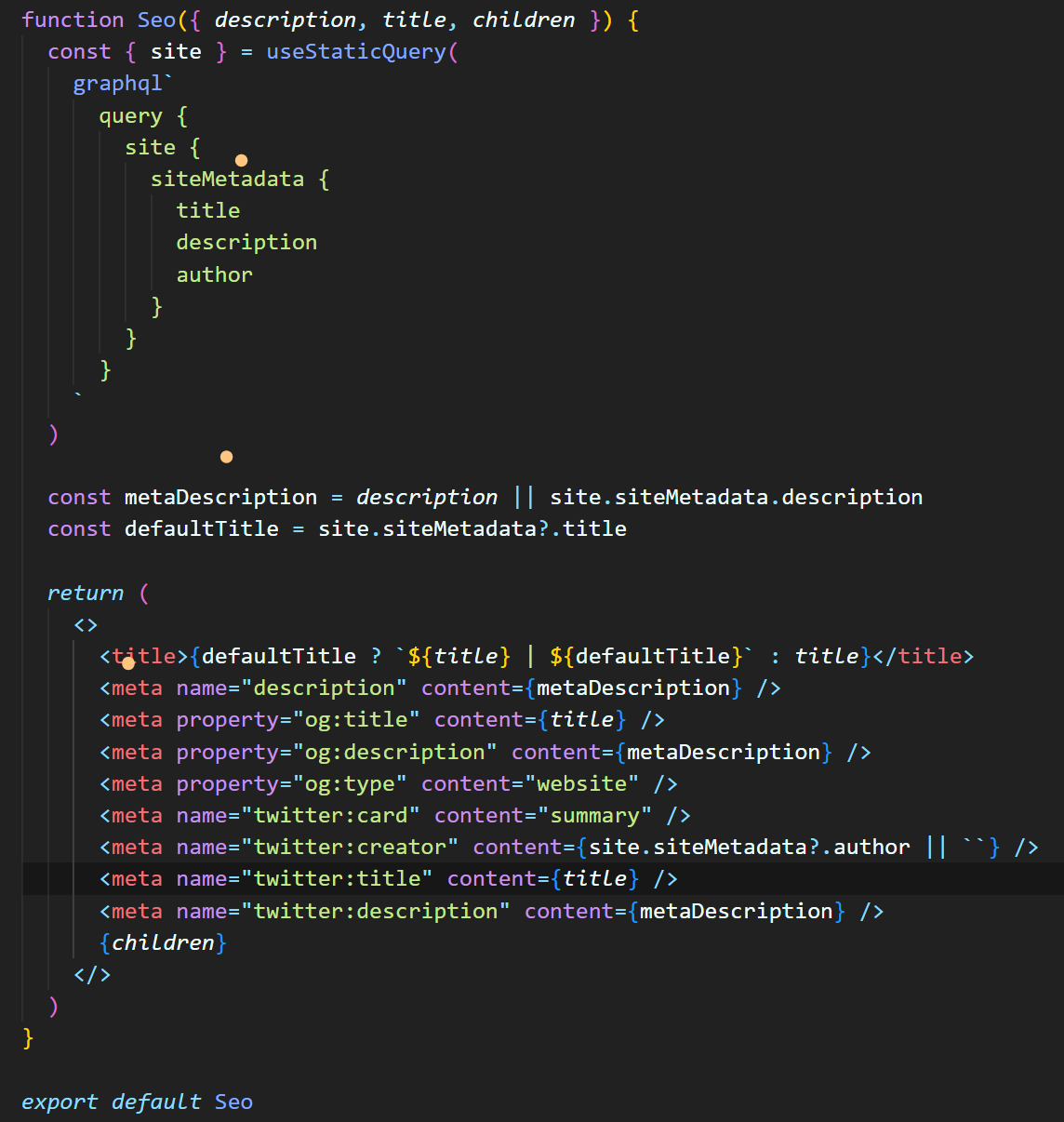Click the "useStaticQuery" call

pos(356,51)
